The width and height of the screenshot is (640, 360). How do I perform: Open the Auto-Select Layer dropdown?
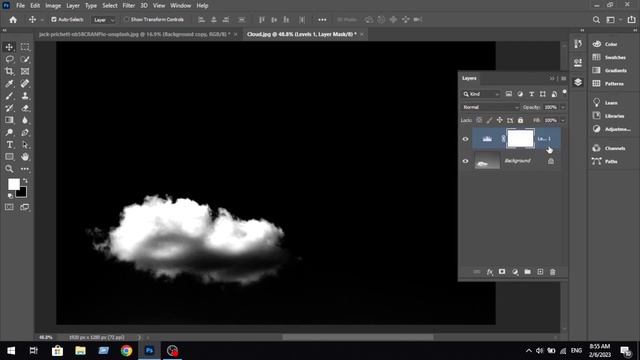tap(104, 20)
